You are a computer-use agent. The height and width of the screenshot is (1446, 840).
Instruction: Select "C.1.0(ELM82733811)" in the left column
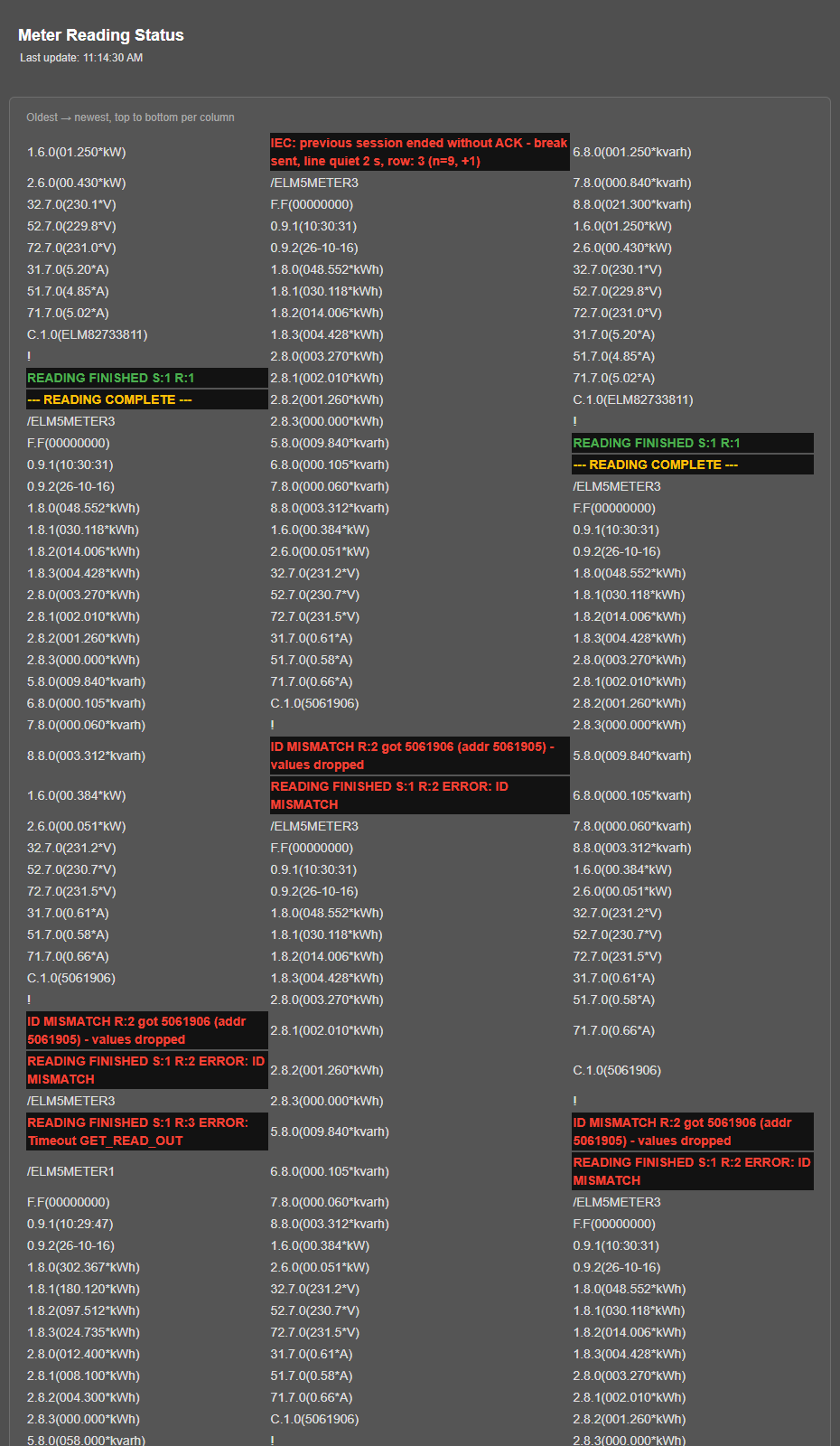(87, 334)
